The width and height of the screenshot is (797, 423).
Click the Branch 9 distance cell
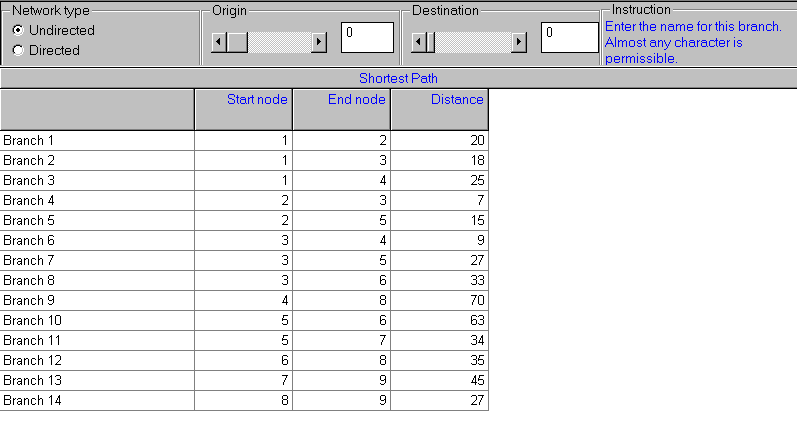(439, 301)
